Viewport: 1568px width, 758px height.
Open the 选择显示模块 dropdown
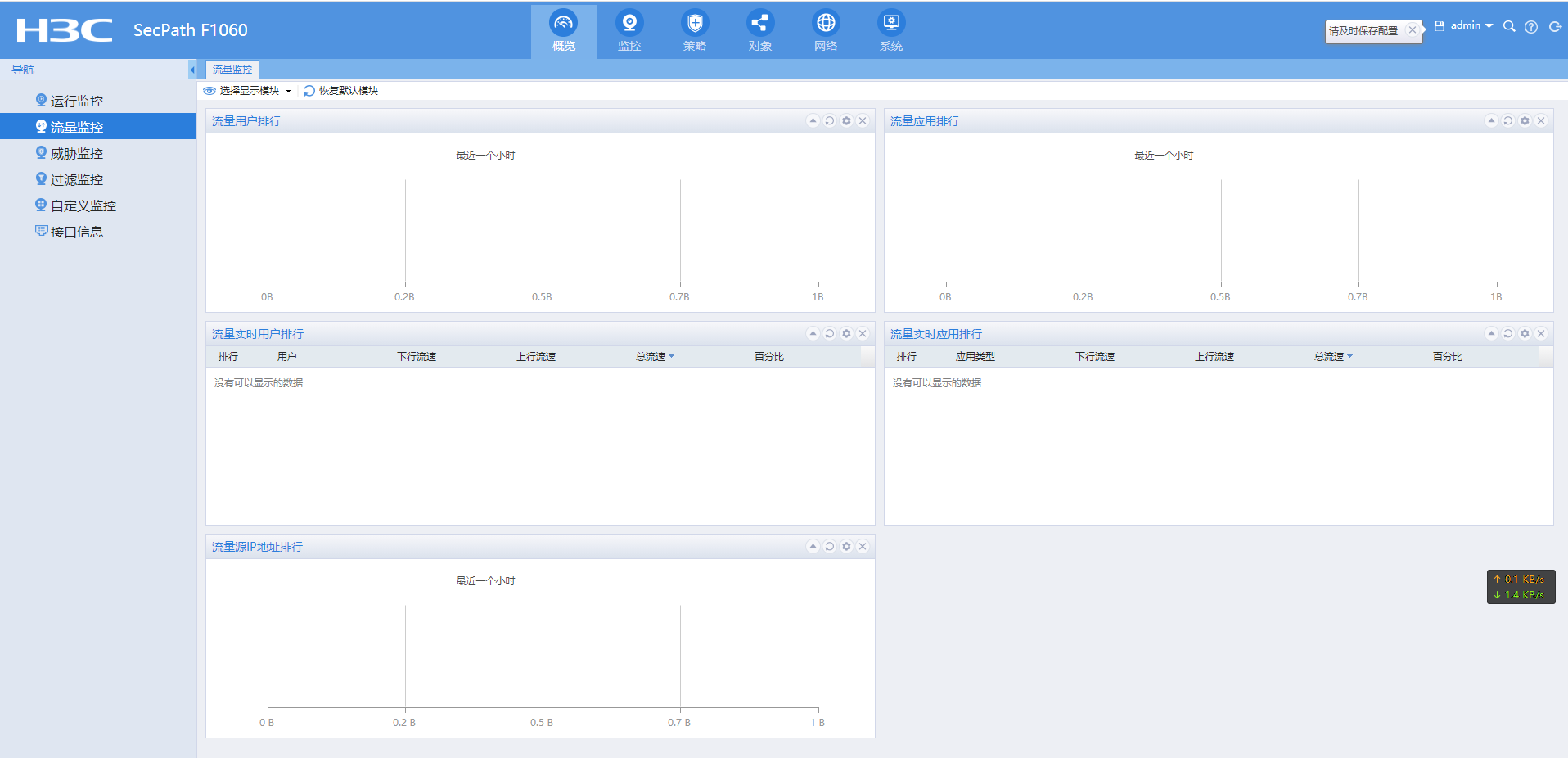pos(247,91)
